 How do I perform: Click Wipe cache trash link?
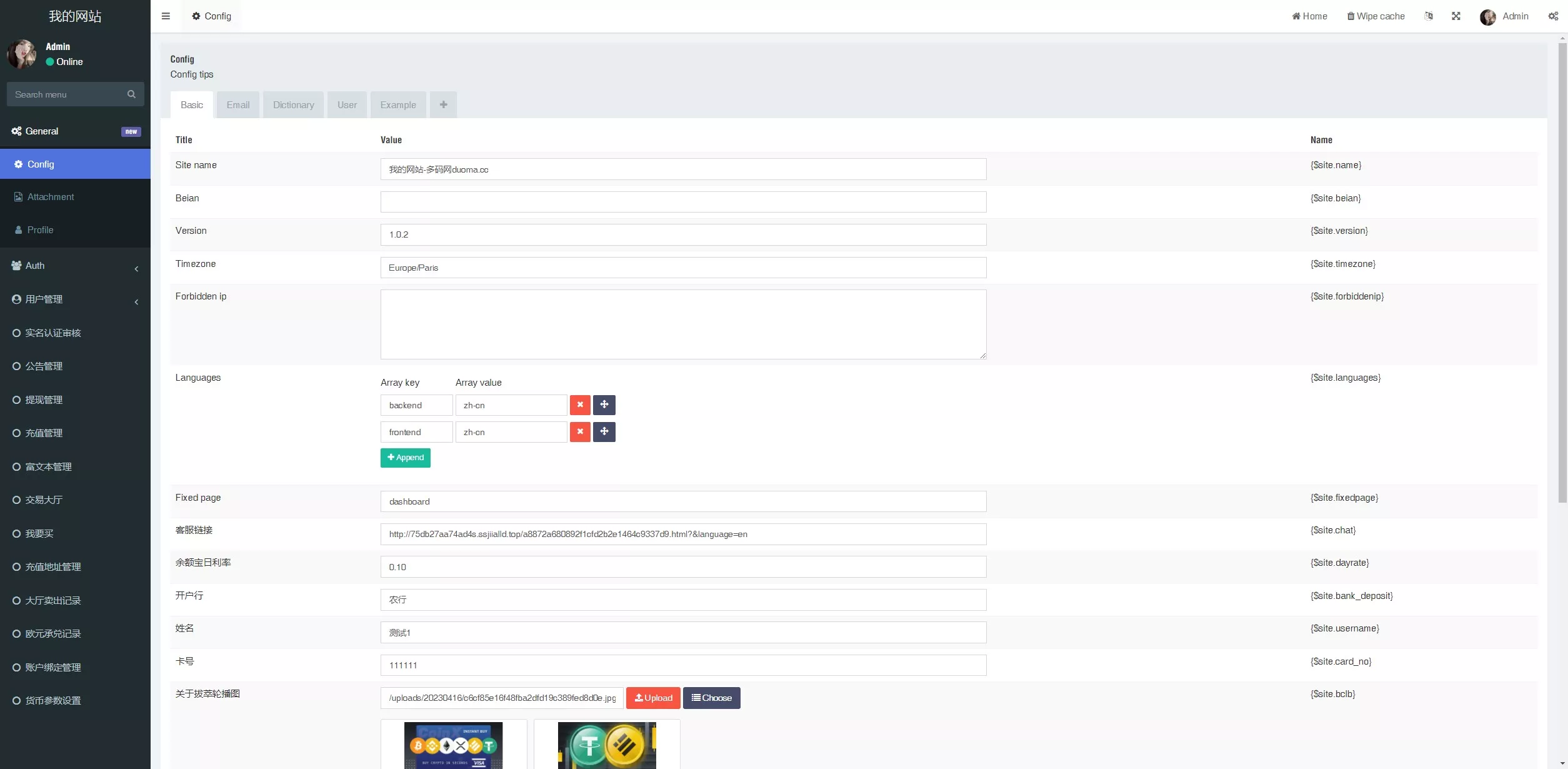(x=1376, y=16)
